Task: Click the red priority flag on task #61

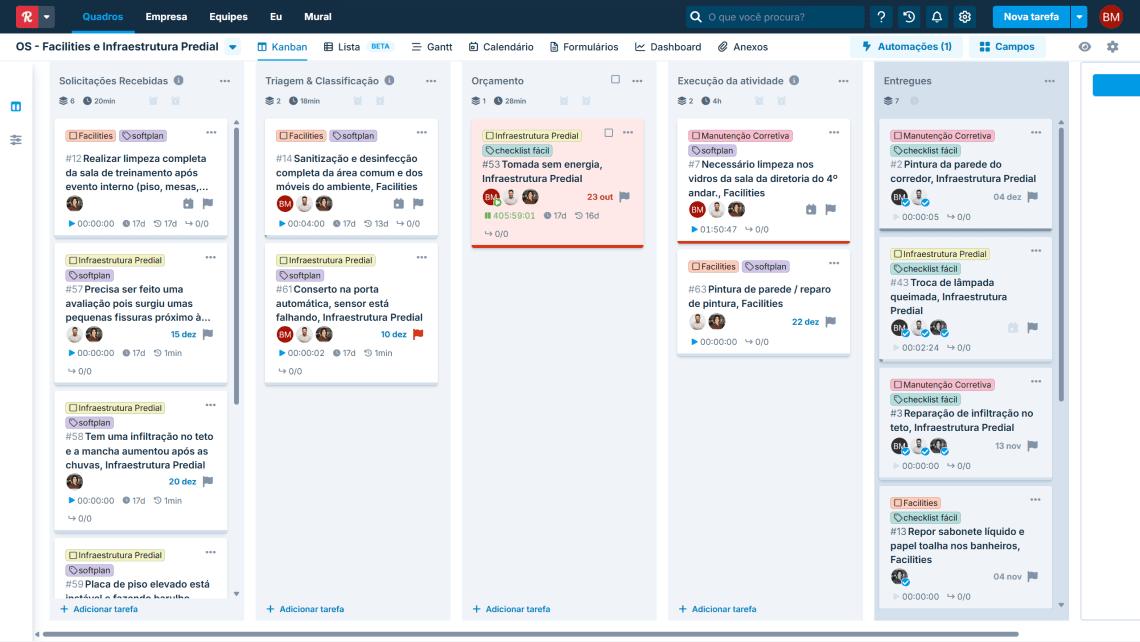Action: pyautogui.click(x=418, y=335)
